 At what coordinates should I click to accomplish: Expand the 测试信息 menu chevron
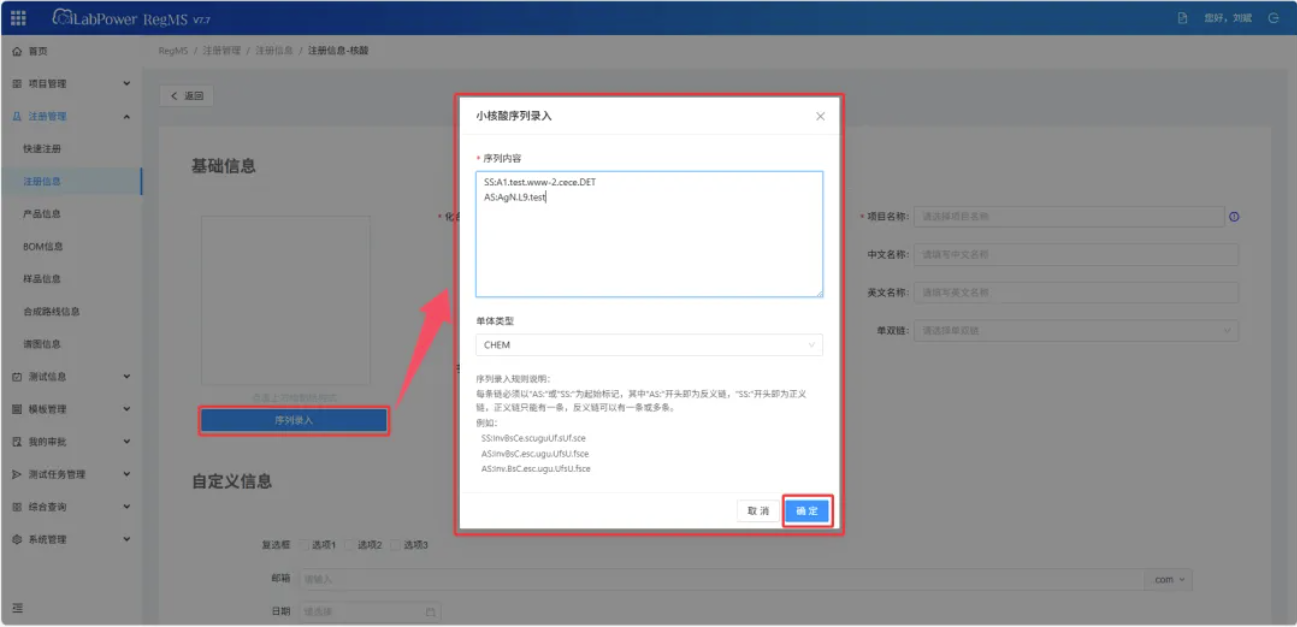[126, 377]
